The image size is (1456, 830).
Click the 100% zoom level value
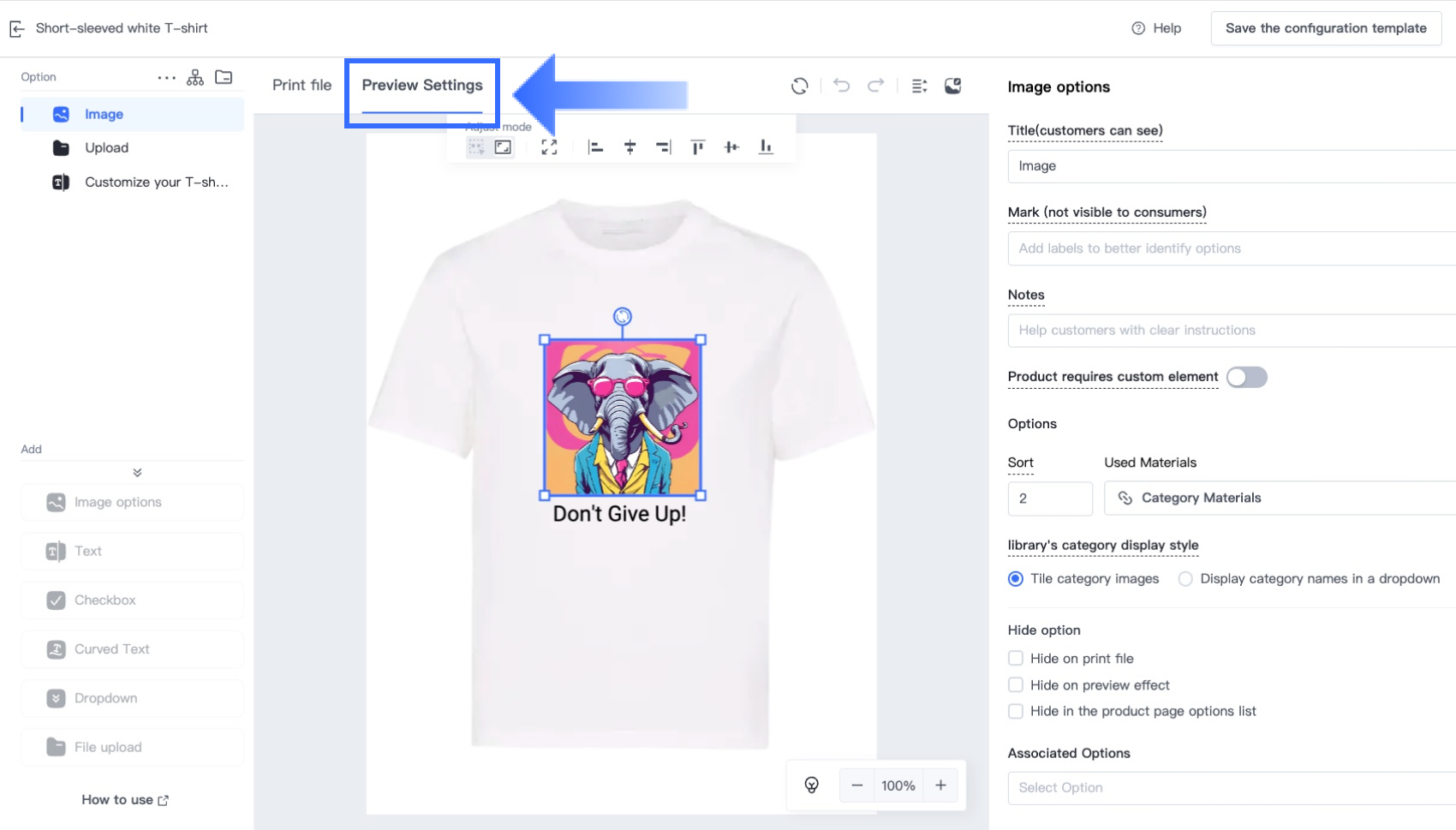(898, 785)
